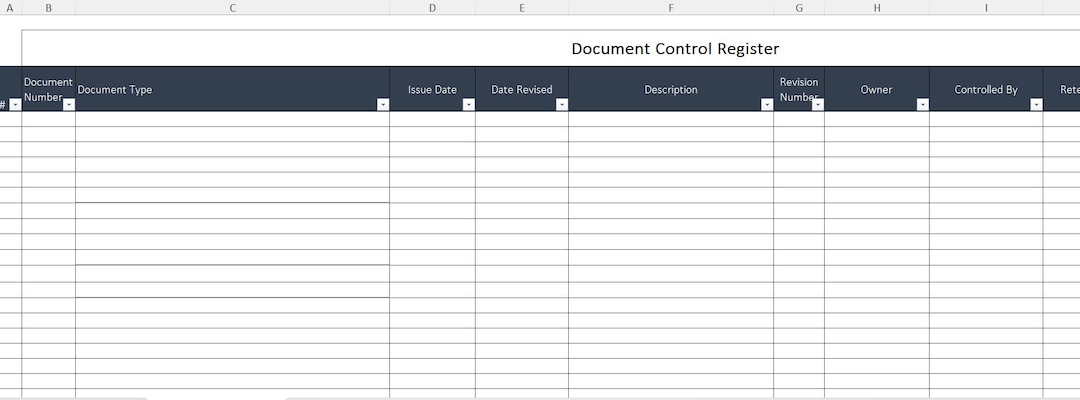
Task: Open the Document Type filter dropdown
Action: coord(383,105)
